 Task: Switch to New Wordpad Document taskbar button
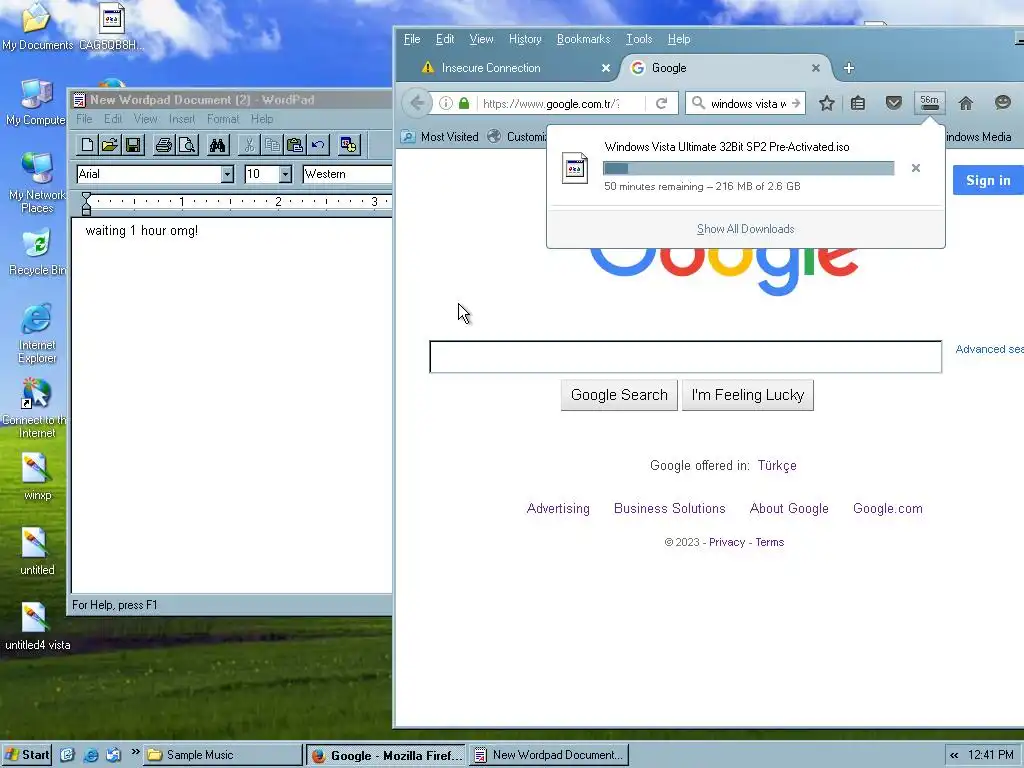point(550,755)
